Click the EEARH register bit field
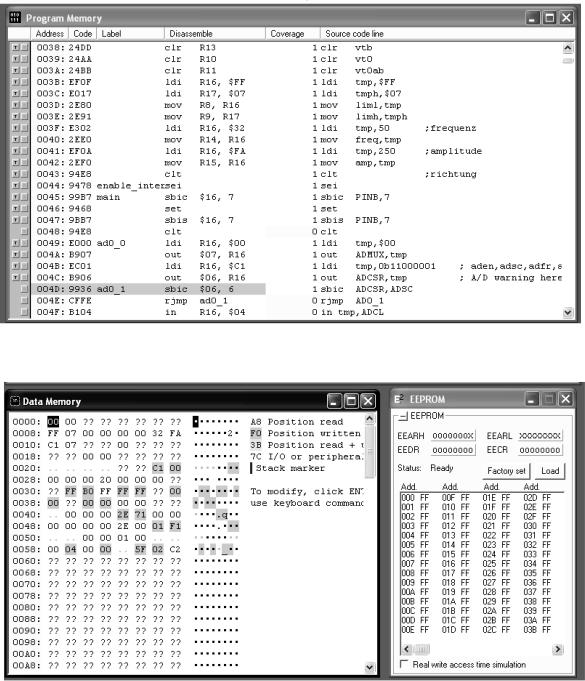Image resolution: width=585 pixels, height=681 pixels. [x=453, y=436]
